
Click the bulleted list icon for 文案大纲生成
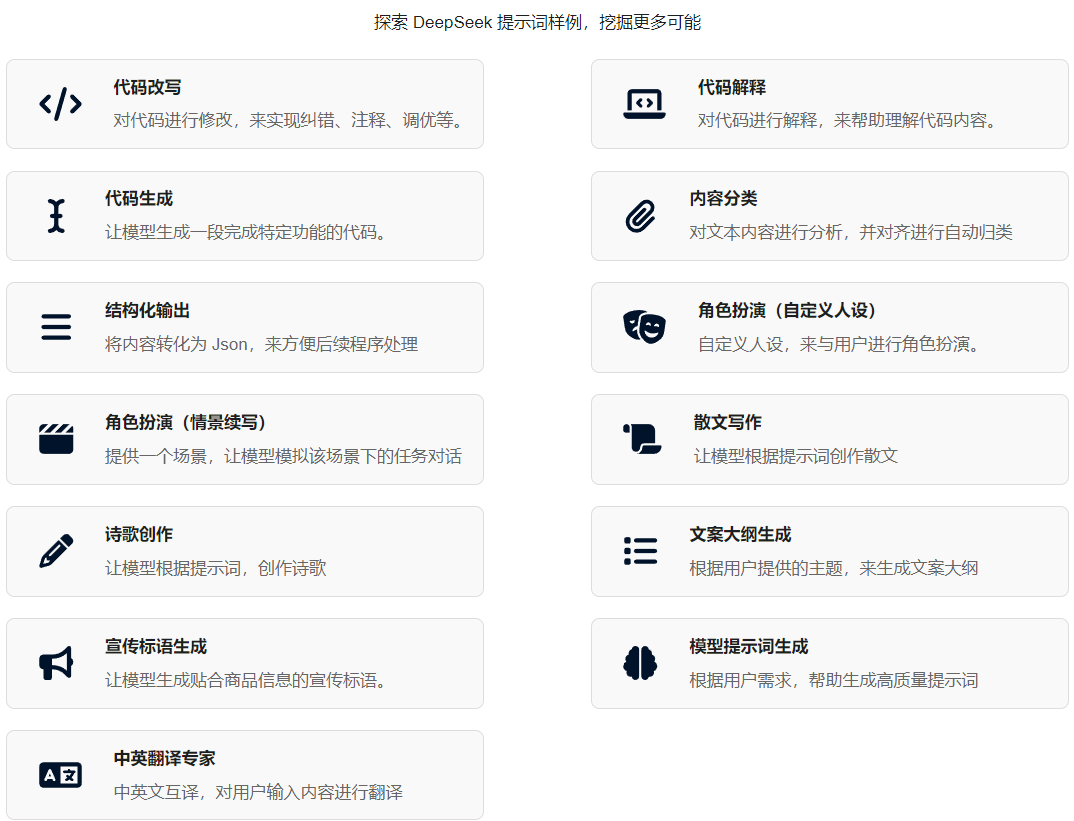coord(640,551)
